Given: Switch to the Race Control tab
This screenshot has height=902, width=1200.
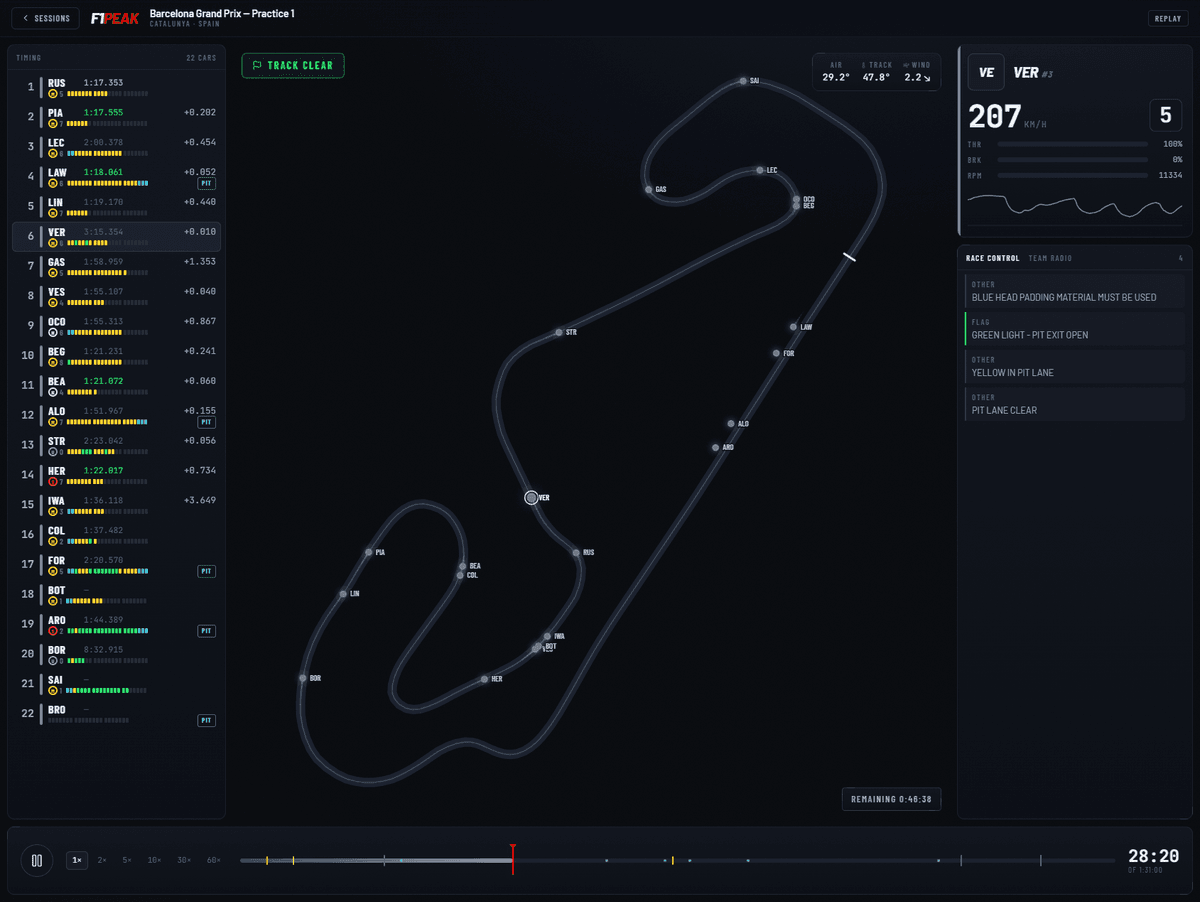Looking at the screenshot, I should 992,258.
